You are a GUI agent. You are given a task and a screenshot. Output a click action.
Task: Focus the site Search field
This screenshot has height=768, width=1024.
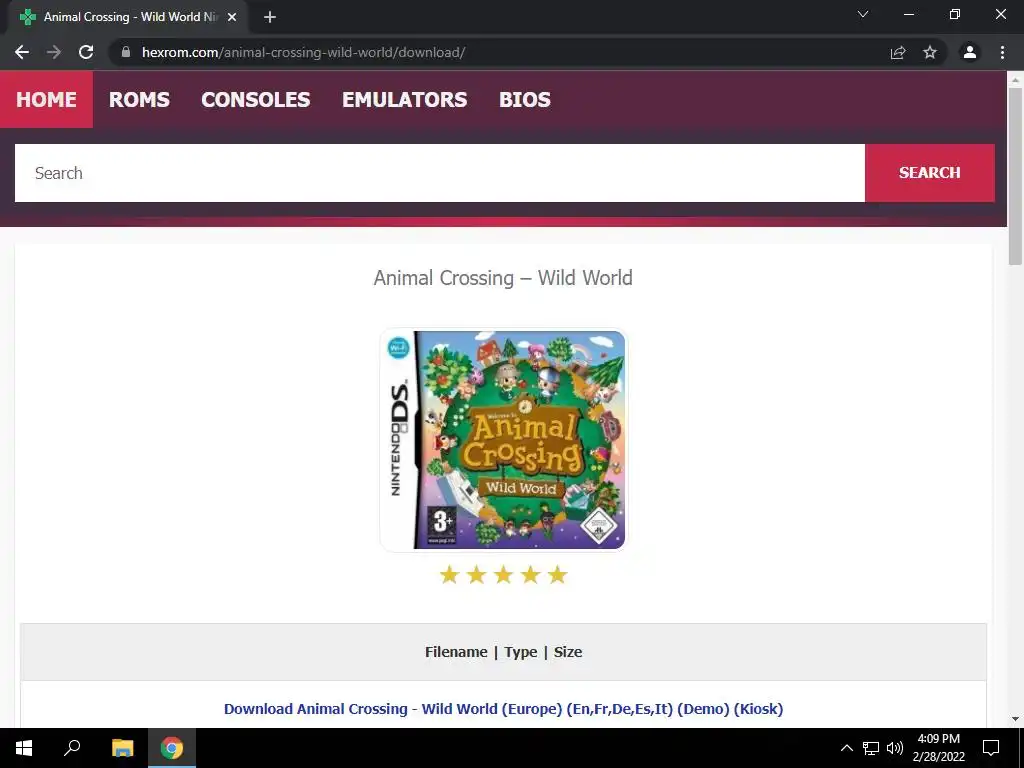pos(440,173)
